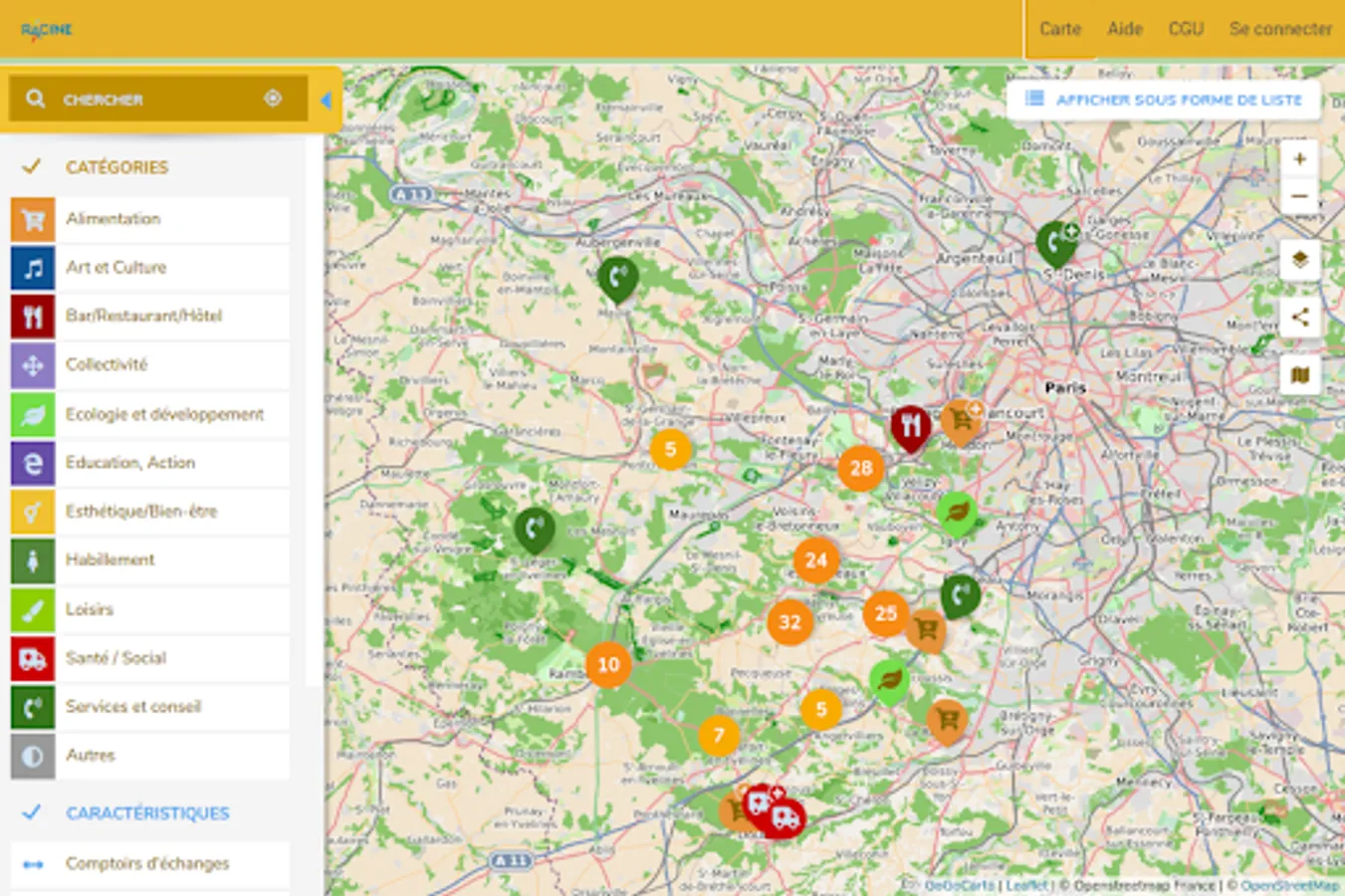
Task: Open the cluster of 7 markers
Action: pyautogui.click(x=719, y=737)
